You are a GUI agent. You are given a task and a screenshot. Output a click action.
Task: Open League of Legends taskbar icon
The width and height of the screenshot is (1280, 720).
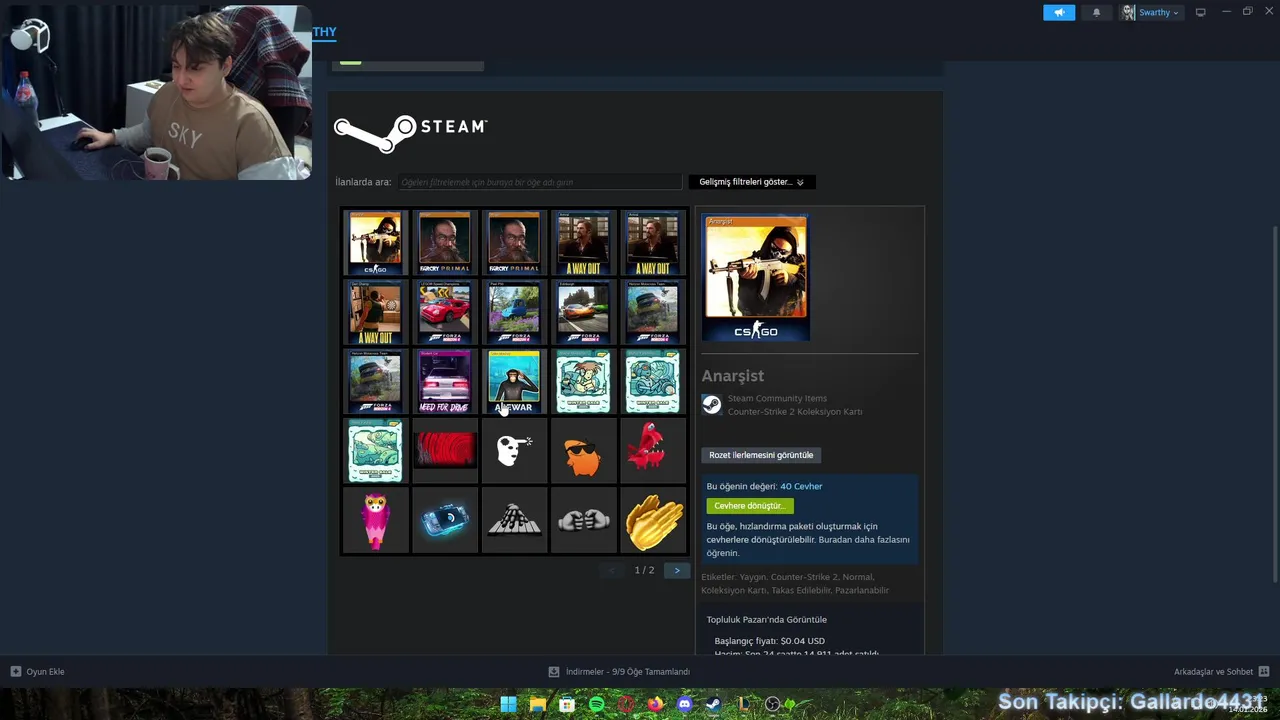click(743, 704)
